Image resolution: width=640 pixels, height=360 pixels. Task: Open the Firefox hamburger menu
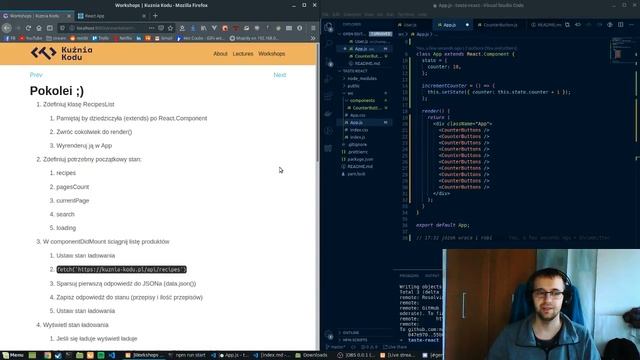(313, 28)
